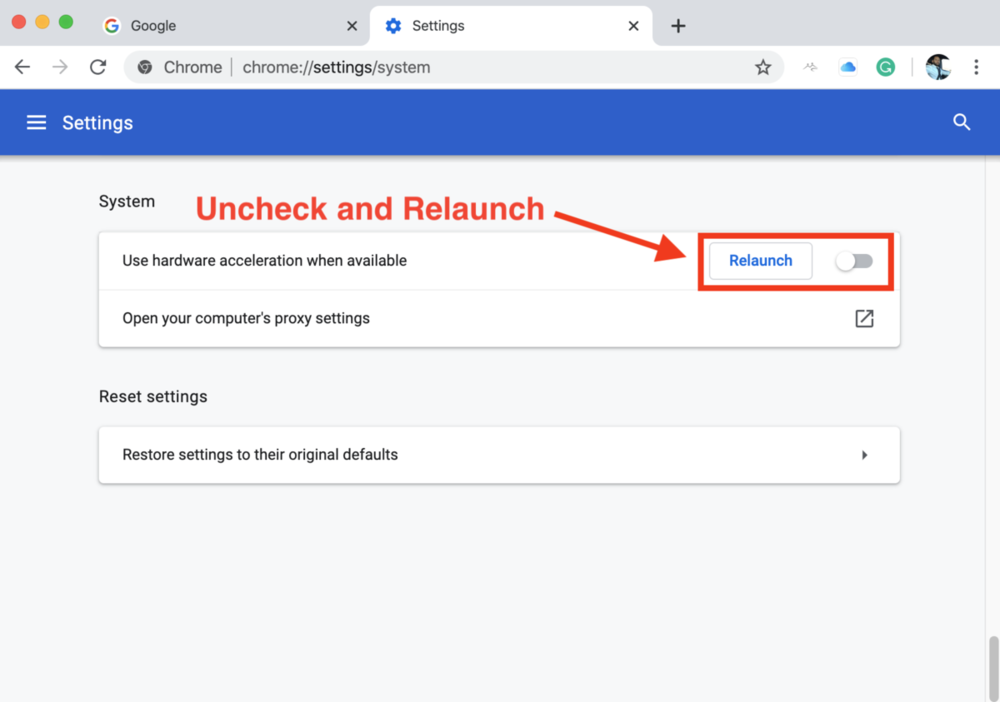Toggle the hardware acceleration switch
Image resolution: width=1000 pixels, height=702 pixels.
[855, 261]
